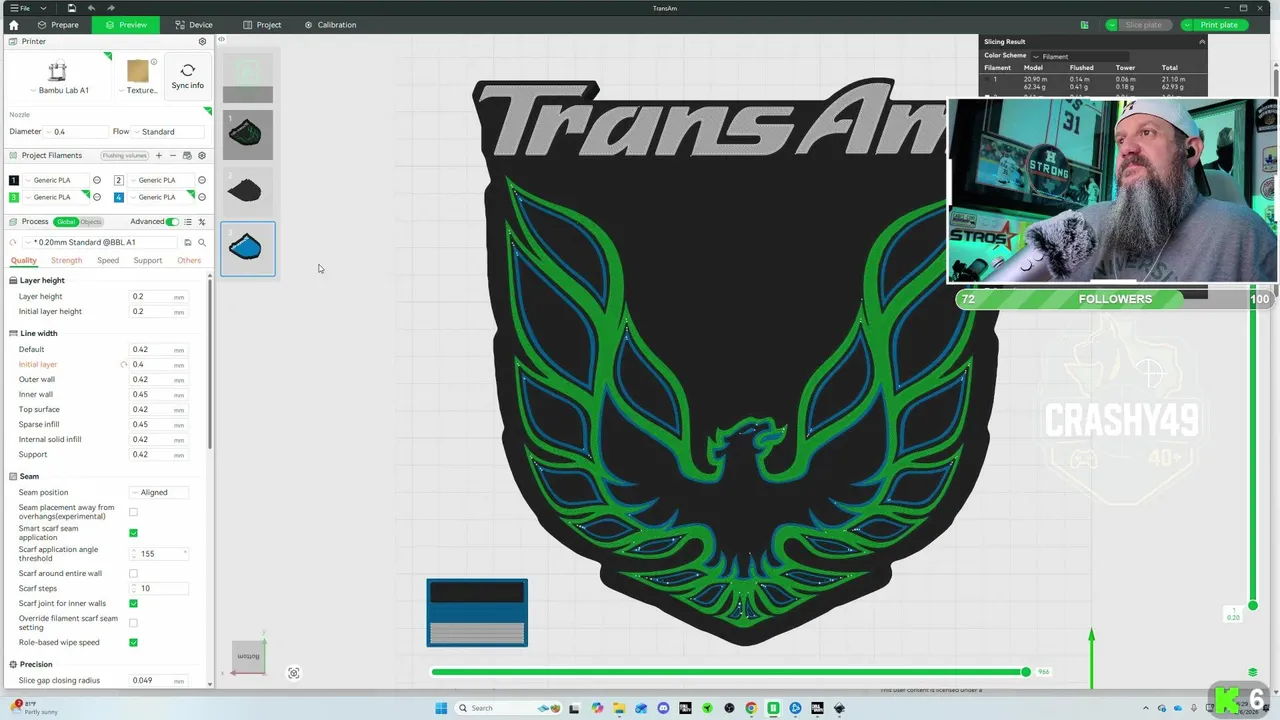Open AMS filament sync icon
Image resolution: width=1280 pixels, height=720 pixels.
point(187,156)
